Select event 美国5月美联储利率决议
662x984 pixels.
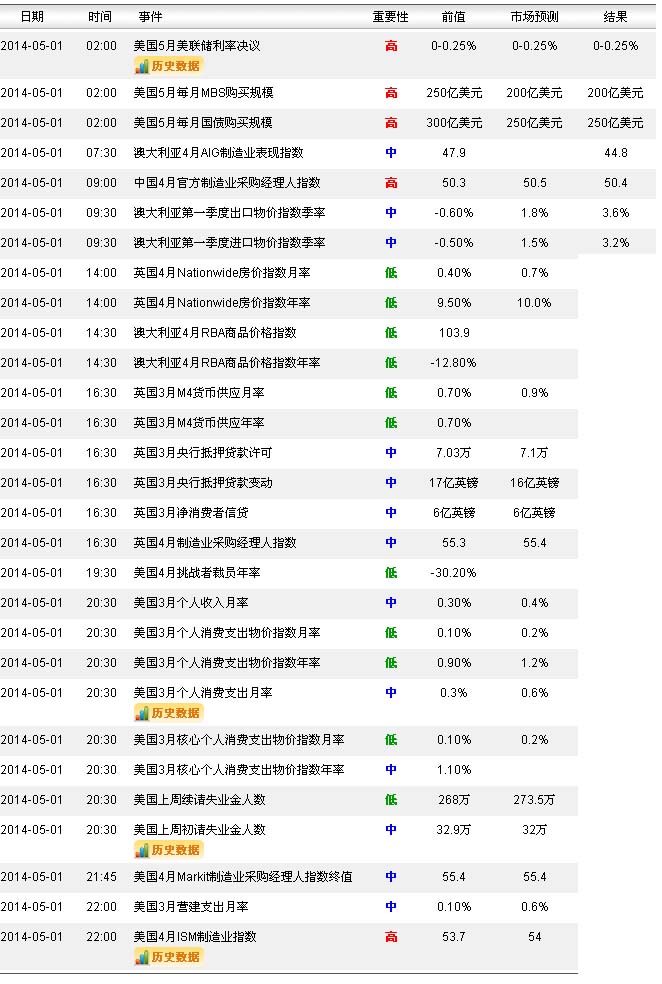tap(197, 46)
